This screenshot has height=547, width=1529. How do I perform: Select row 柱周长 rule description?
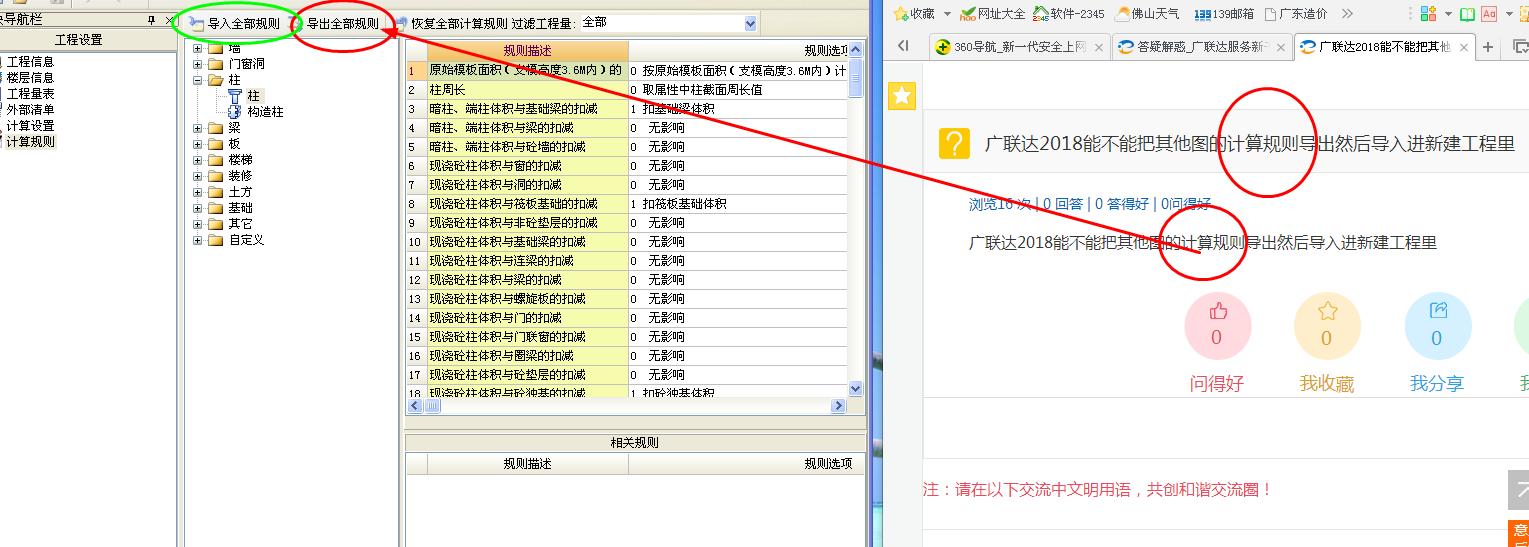click(x=527, y=89)
